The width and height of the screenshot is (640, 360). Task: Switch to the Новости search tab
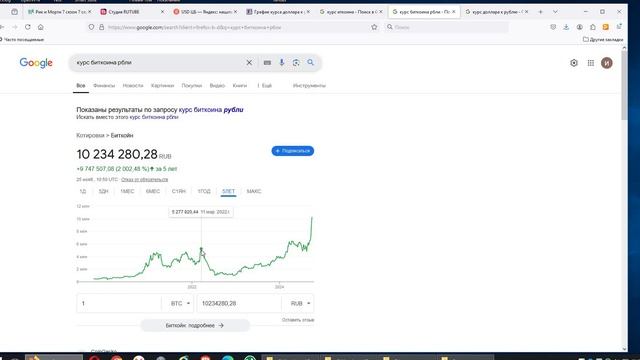(x=133, y=86)
